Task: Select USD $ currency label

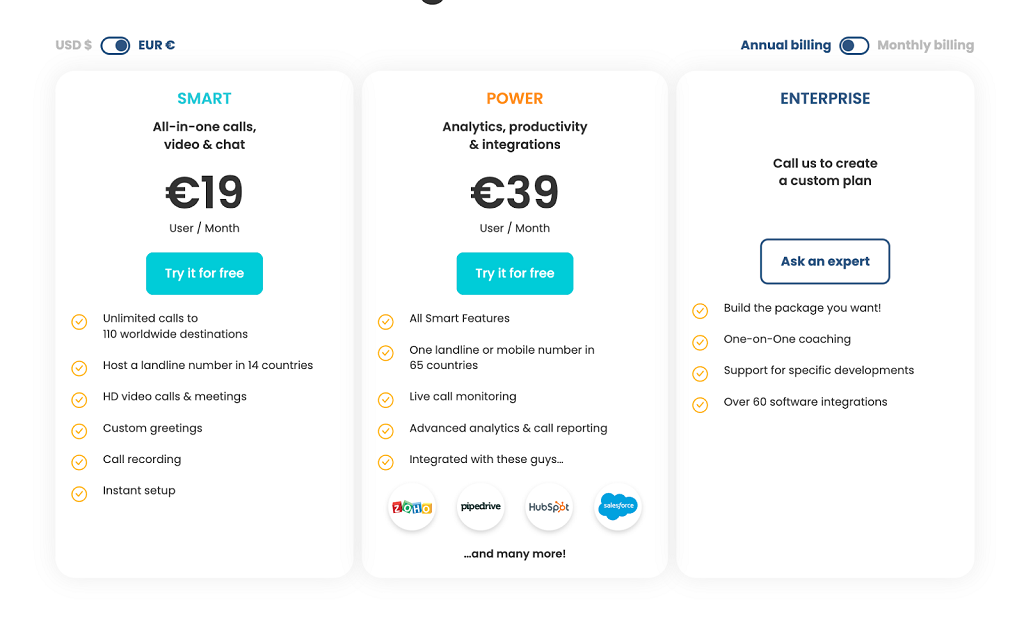Action: point(74,45)
